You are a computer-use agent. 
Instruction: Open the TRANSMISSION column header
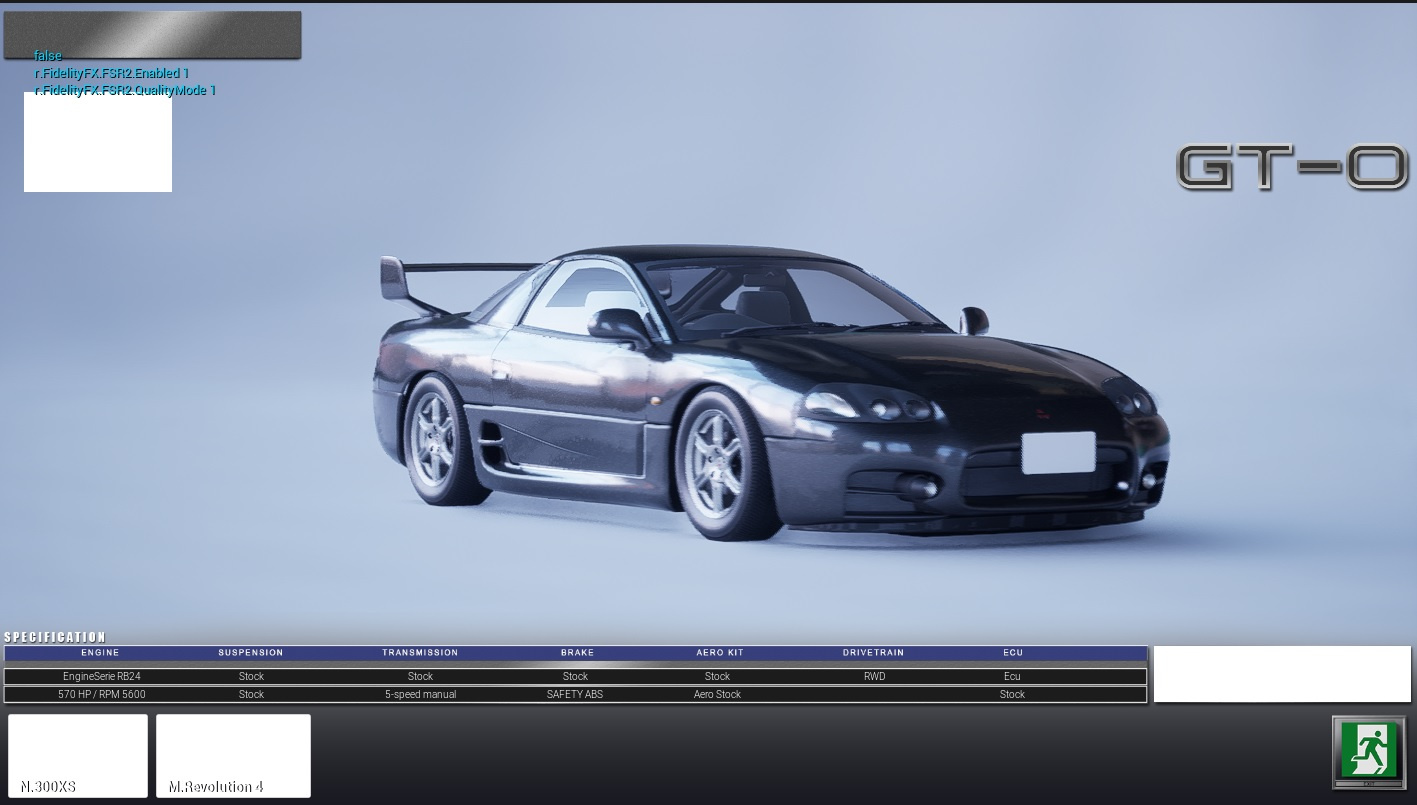[x=420, y=653]
